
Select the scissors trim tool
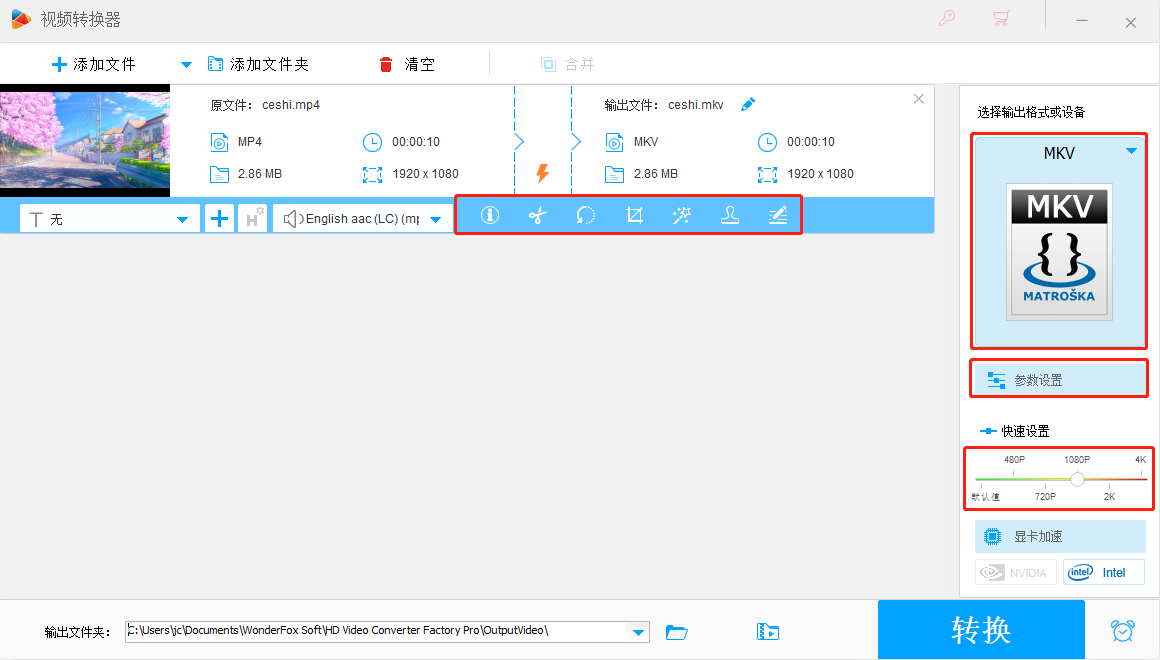pyautogui.click(x=538, y=215)
